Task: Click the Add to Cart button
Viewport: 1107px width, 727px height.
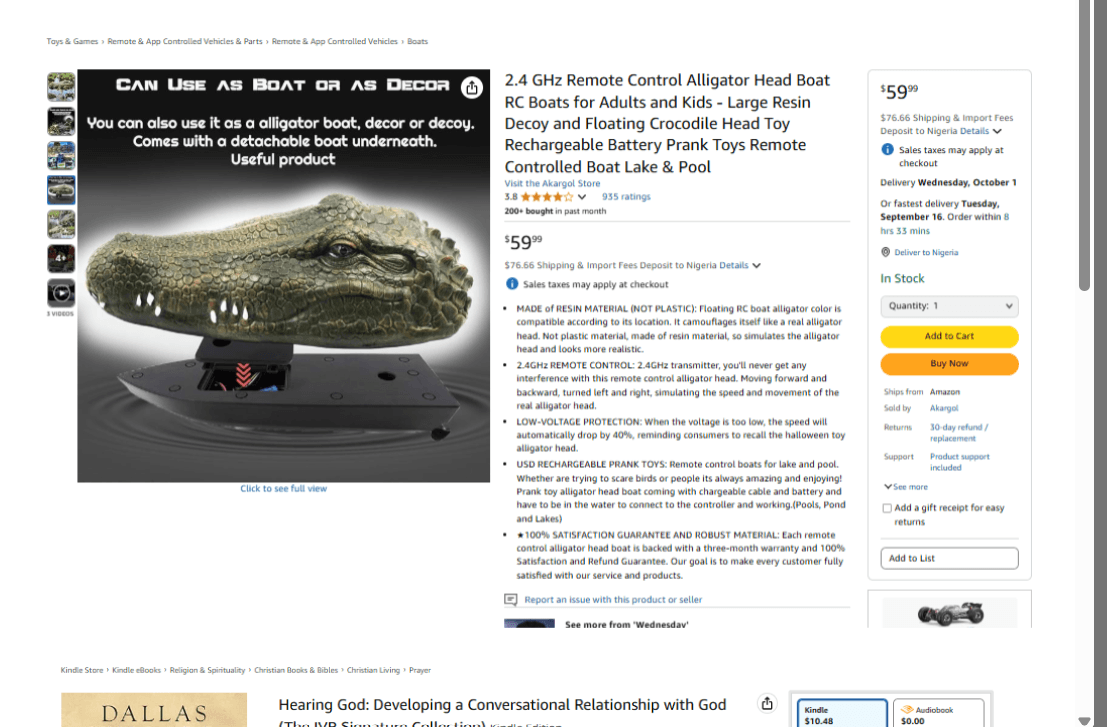Action: (x=949, y=336)
